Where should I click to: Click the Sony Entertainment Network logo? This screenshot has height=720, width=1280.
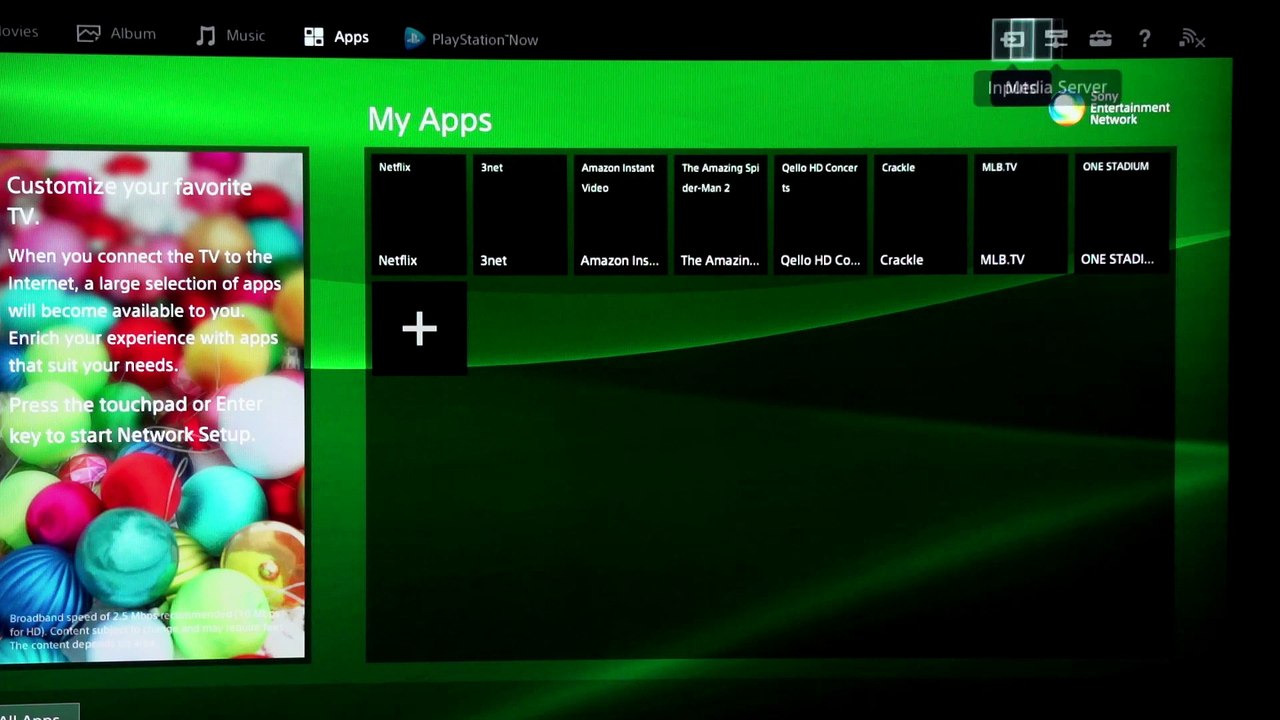1109,108
